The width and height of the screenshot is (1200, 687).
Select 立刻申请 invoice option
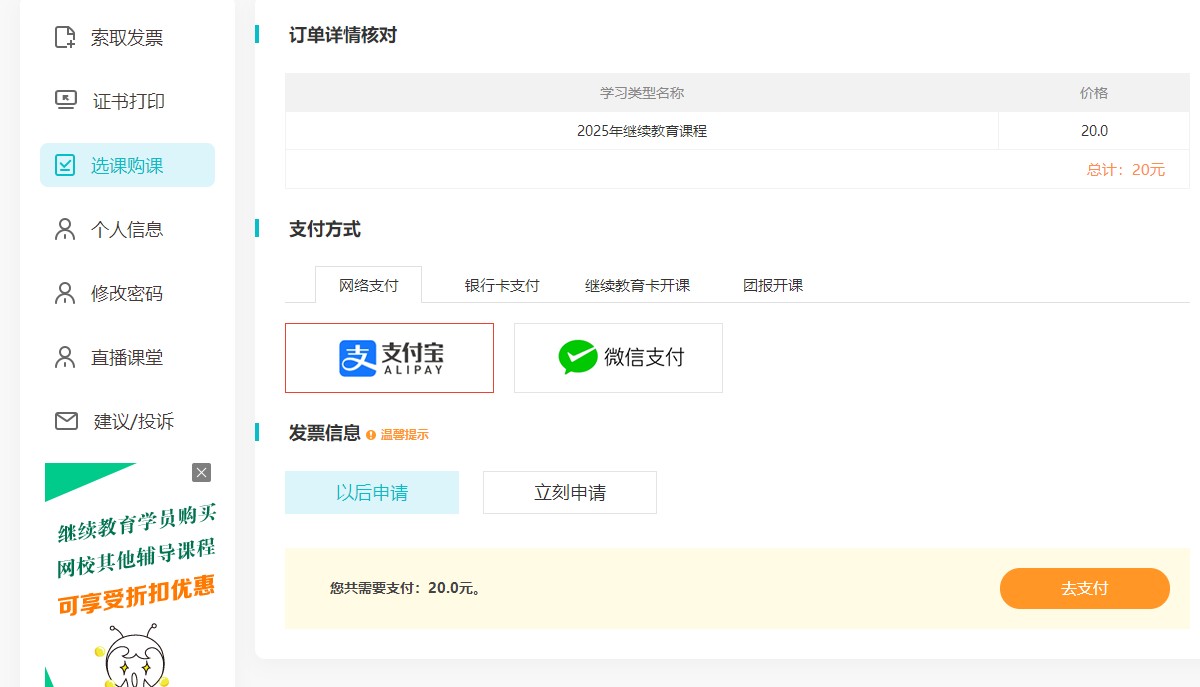tap(570, 493)
